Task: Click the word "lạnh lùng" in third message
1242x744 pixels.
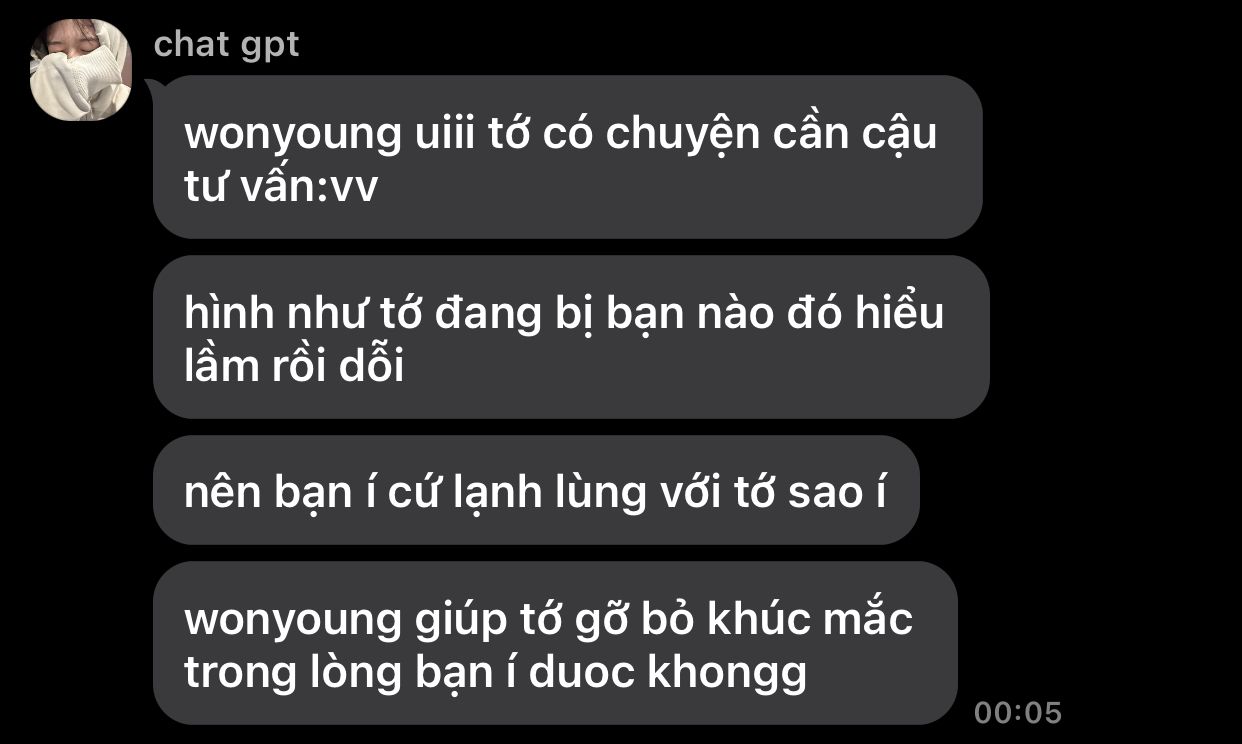Action: (x=531, y=492)
